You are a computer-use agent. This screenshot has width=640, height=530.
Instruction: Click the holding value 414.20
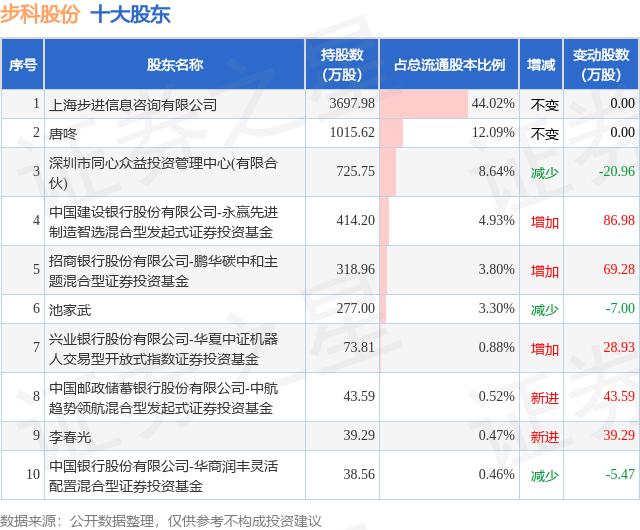pos(356,220)
